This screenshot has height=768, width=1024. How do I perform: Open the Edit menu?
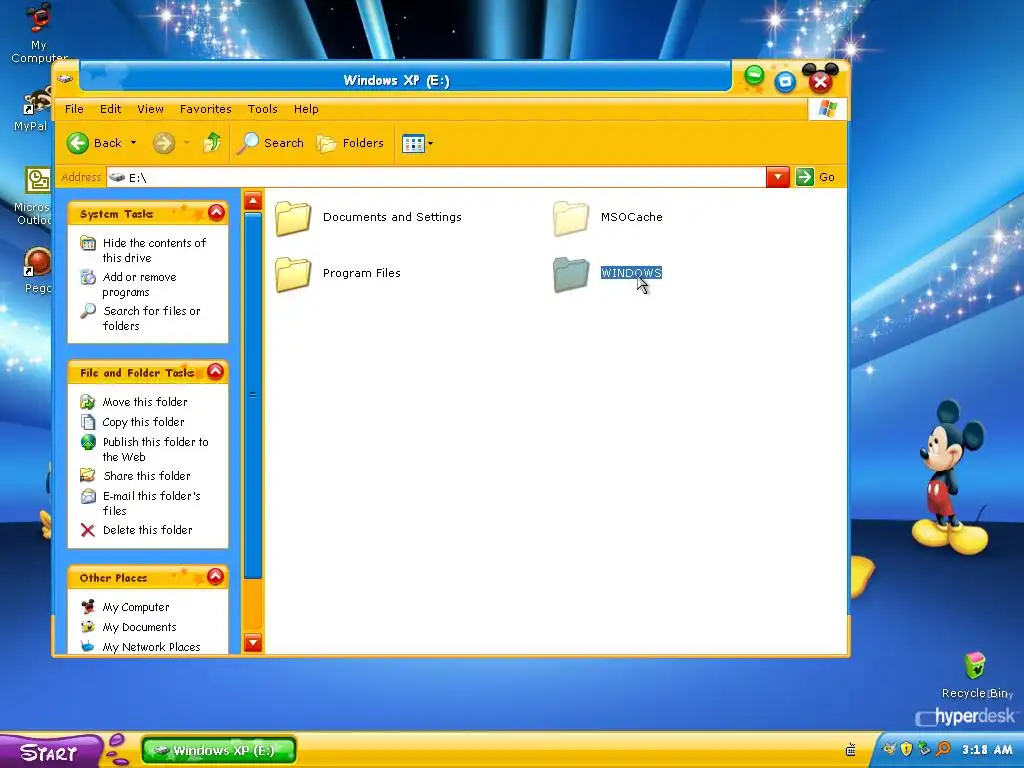(110, 109)
